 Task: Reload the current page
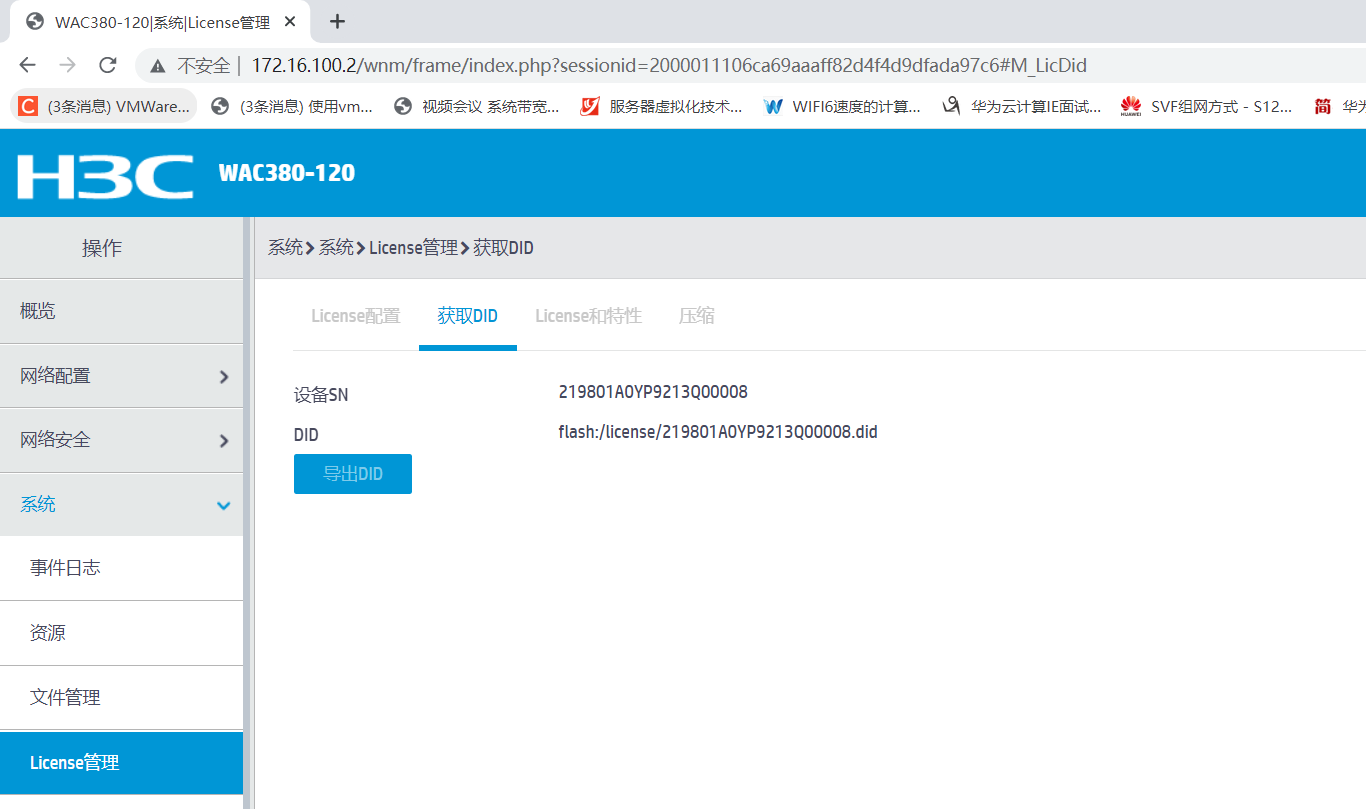click(108, 65)
